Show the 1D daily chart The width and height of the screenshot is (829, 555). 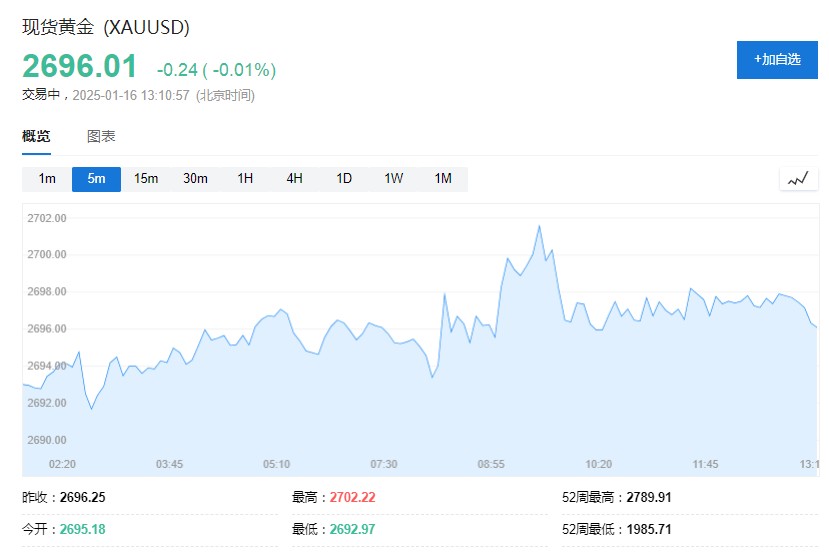(344, 179)
